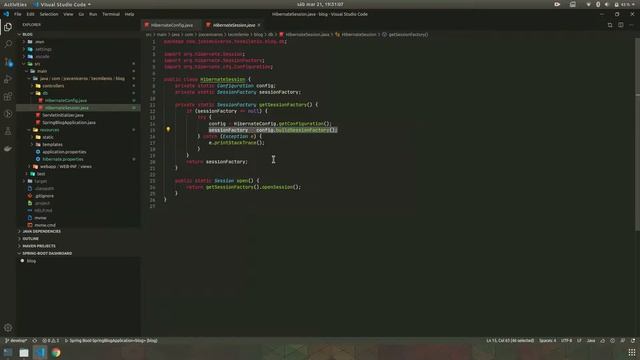The width and height of the screenshot is (640, 360).
Task: Expand the OUTLINE section
Action: click(78, 239)
